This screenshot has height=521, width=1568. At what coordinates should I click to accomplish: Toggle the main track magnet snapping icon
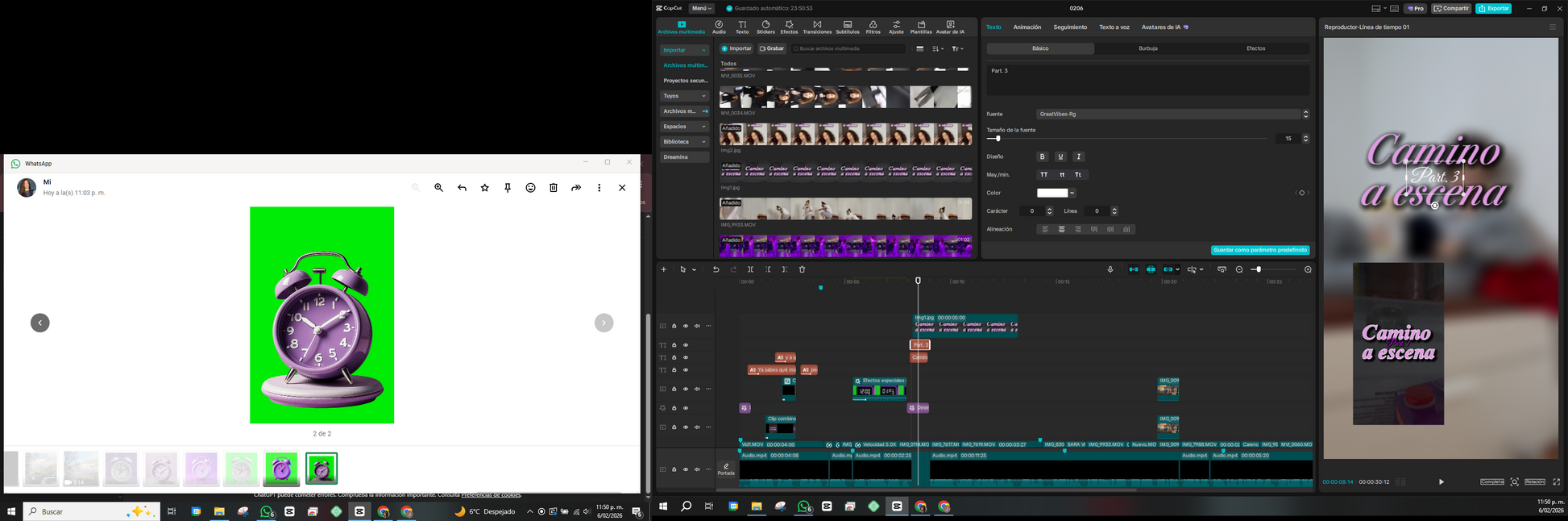[1133, 269]
